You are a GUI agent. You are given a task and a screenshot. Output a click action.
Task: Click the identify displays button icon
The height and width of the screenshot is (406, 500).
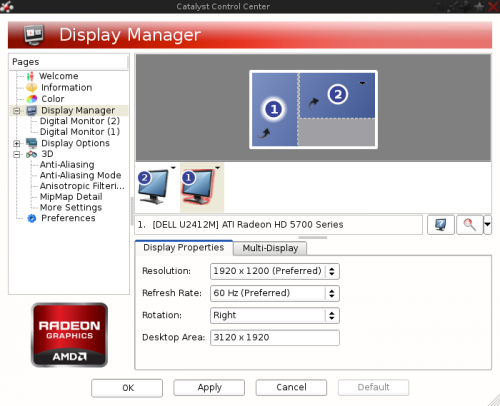[441, 225]
